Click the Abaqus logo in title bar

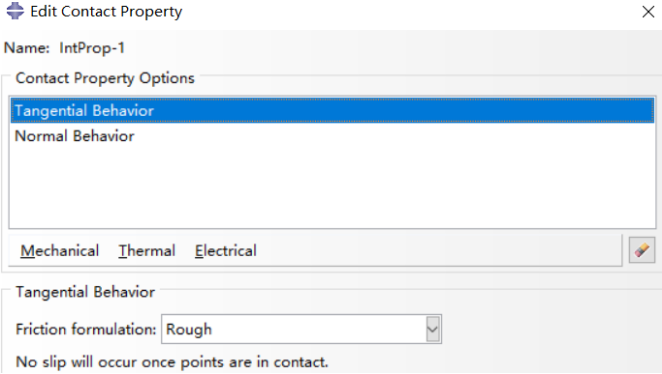point(15,11)
